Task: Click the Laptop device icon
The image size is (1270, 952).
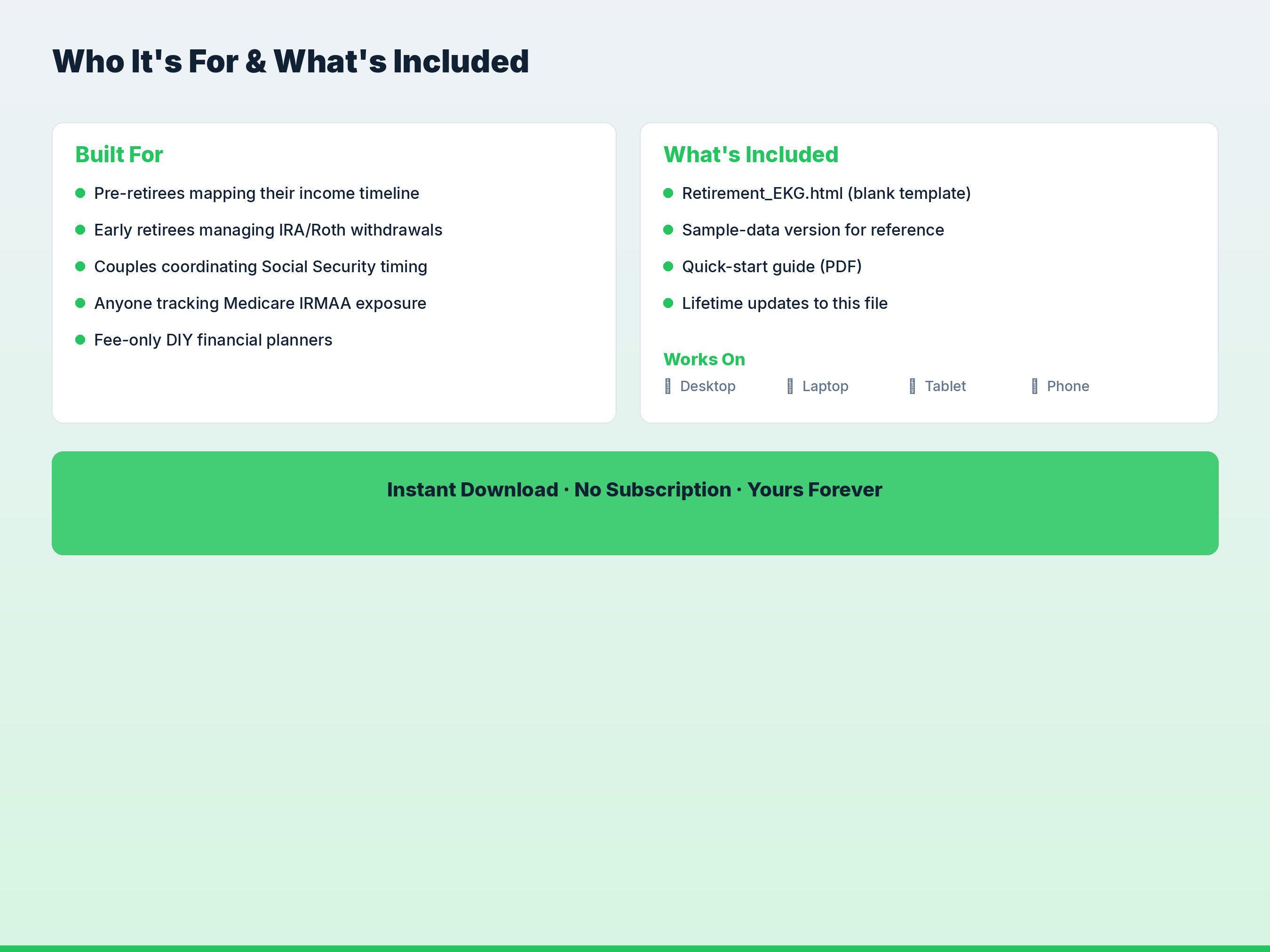Action: (x=790, y=386)
